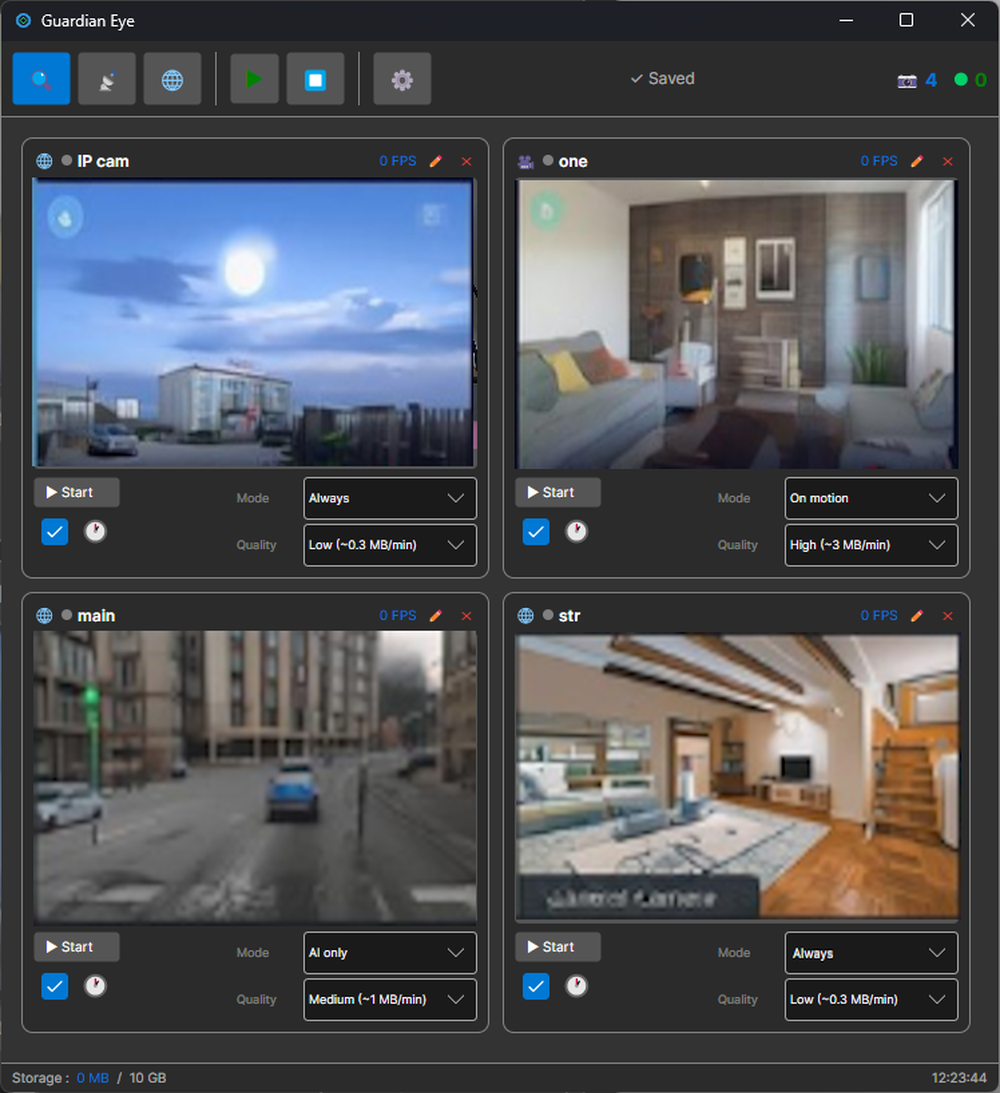1000x1093 pixels.
Task: Click the clock schedule icon for IP cam
Action: [95, 532]
